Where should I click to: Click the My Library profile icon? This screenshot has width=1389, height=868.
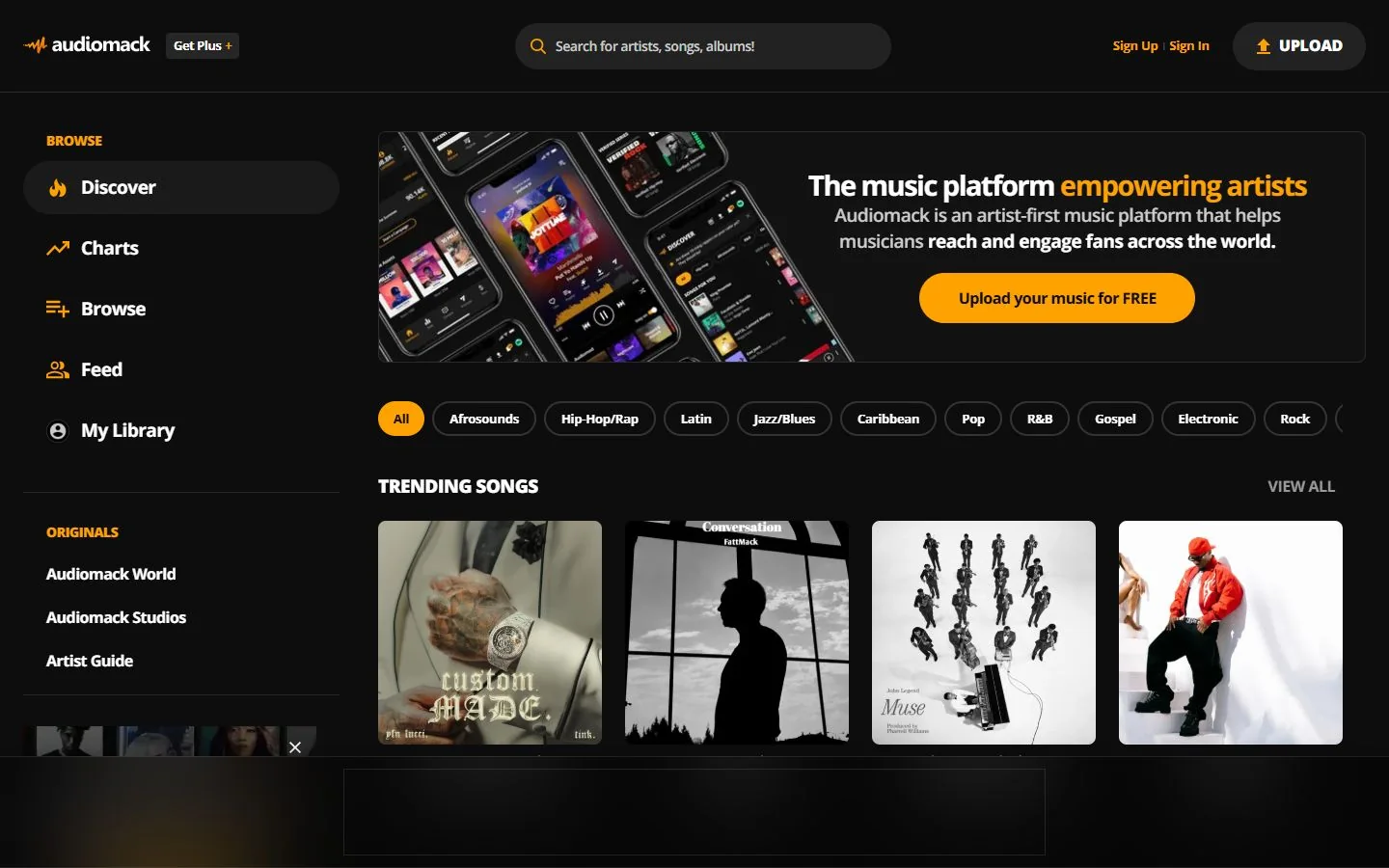(x=58, y=430)
